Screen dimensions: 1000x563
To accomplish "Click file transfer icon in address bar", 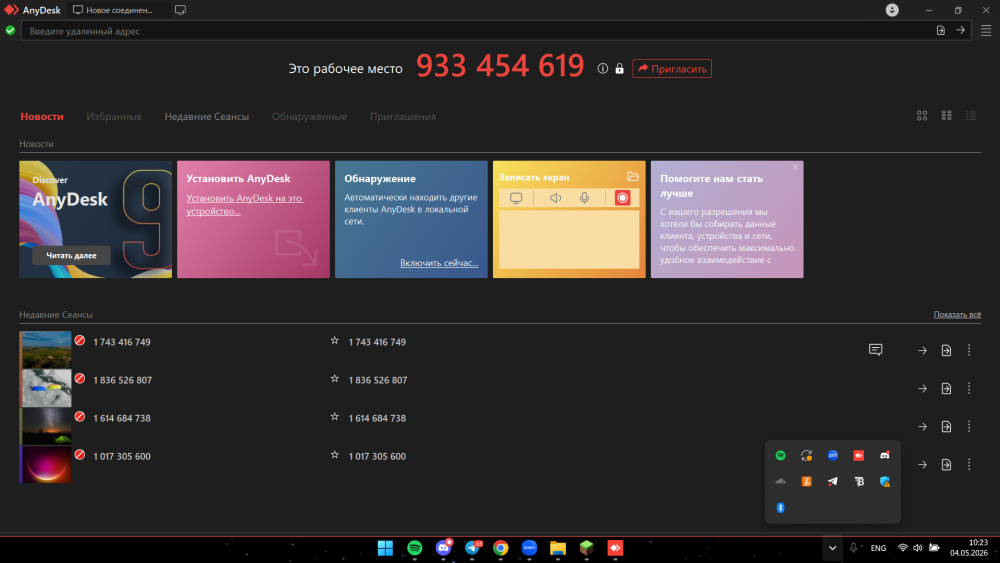I will (941, 31).
